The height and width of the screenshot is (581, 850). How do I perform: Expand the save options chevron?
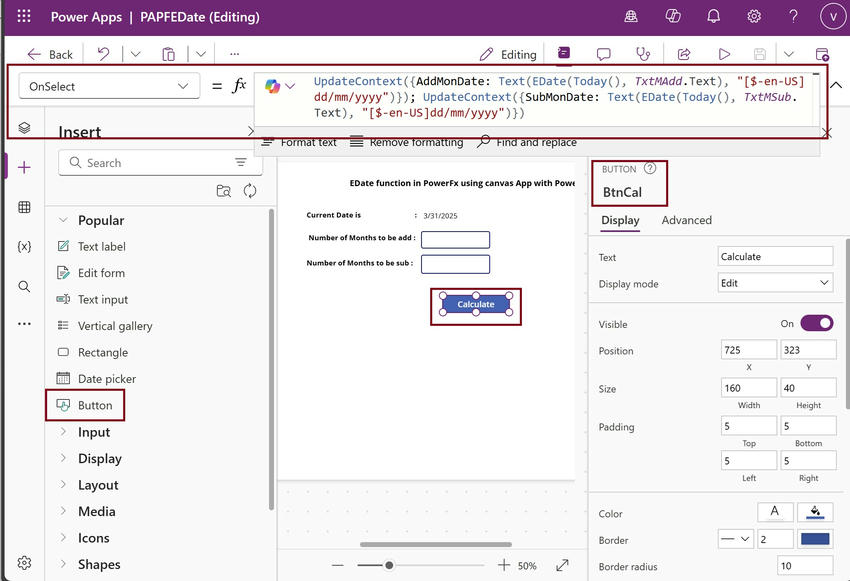click(x=789, y=54)
